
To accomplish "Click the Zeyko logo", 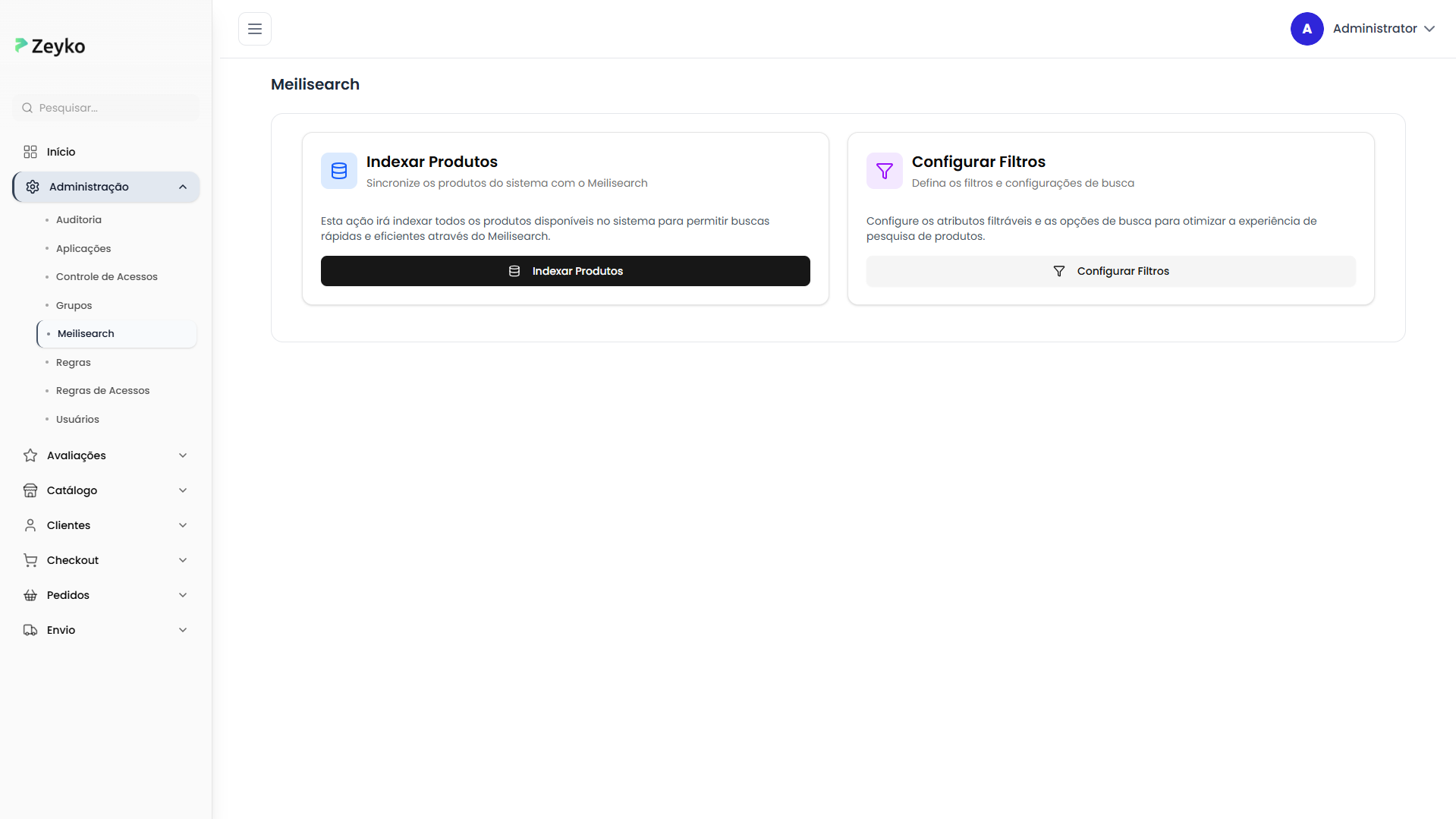I will click(x=50, y=46).
